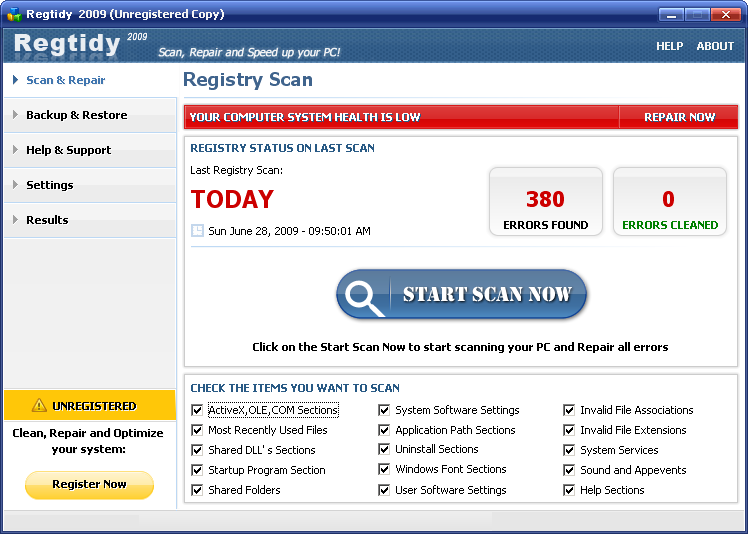Viewport: 748px width, 534px height.
Task: Click the Registry Scan heading
Action: coord(248,80)
